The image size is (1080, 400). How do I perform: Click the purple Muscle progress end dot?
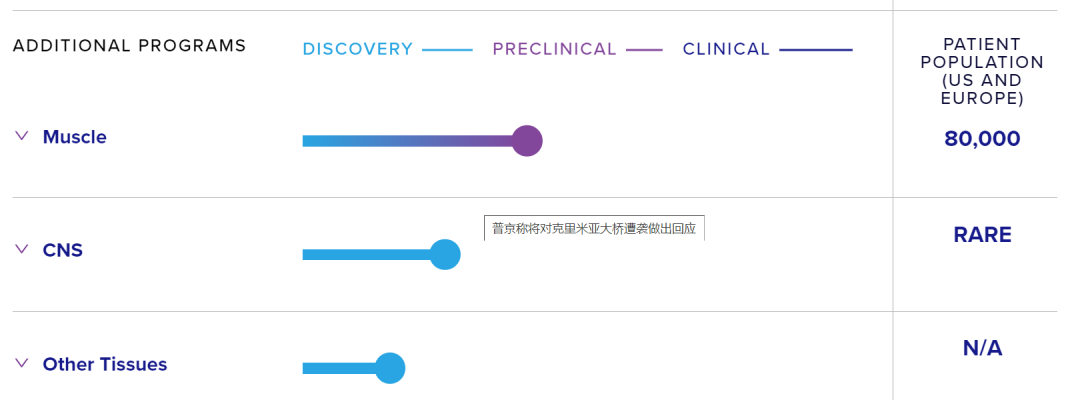point(526,141)
